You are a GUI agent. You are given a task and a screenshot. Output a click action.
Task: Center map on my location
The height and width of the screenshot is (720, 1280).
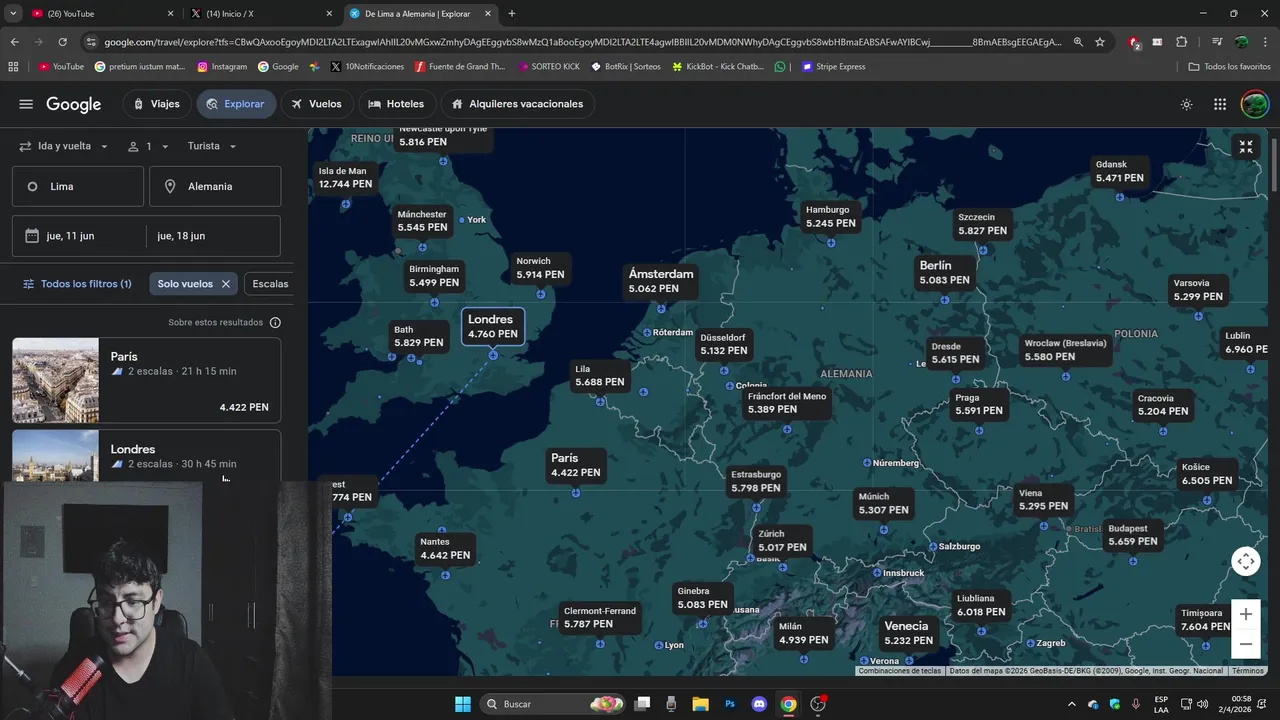(x=1246, y=561)
